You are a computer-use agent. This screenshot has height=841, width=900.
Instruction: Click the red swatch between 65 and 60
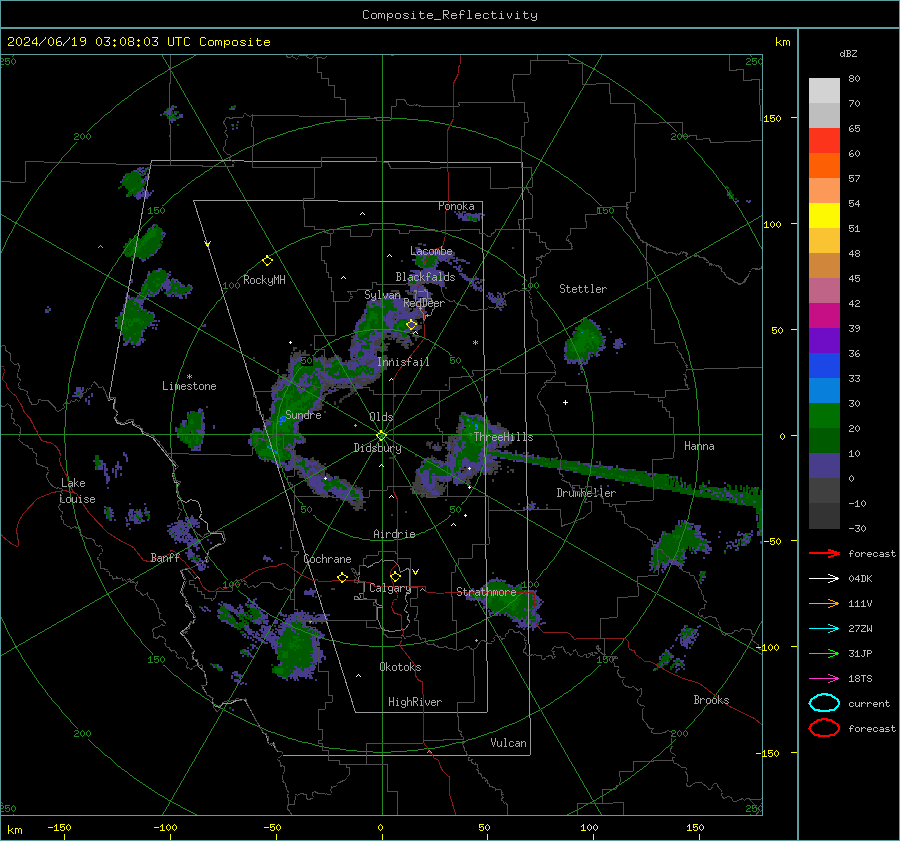[824, 141]
